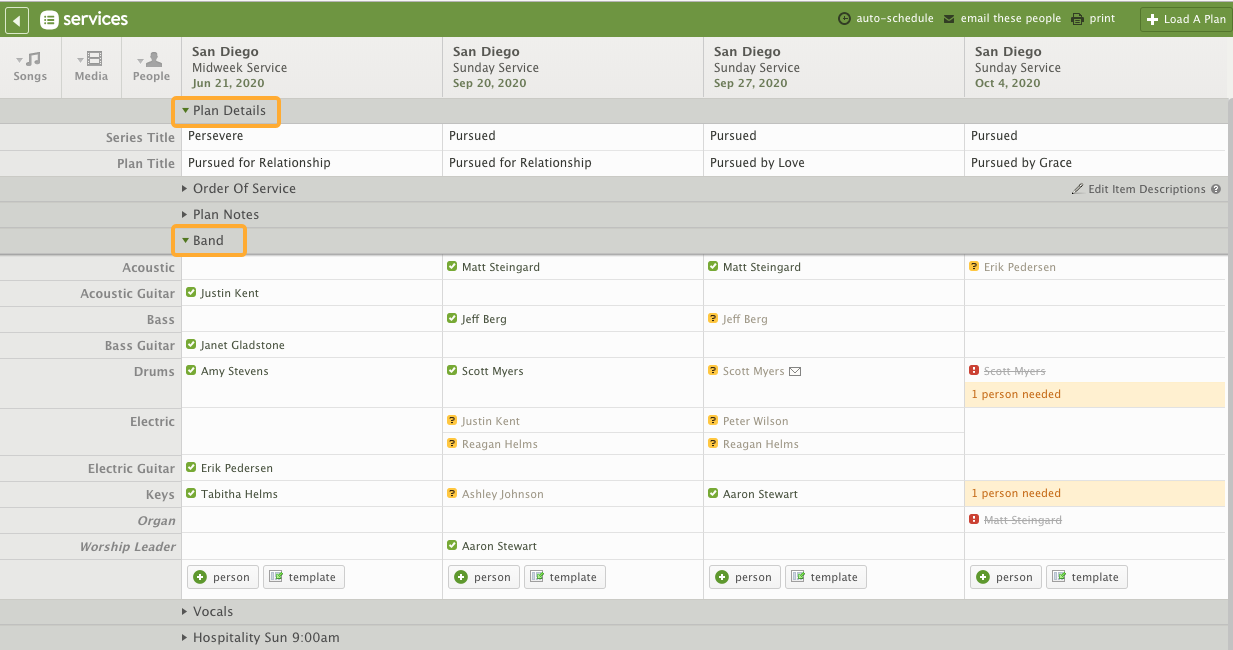This screenshot has width=1233, height=650.
Task: Click the Load A Plan button
Action: [x=1185, y=18]
